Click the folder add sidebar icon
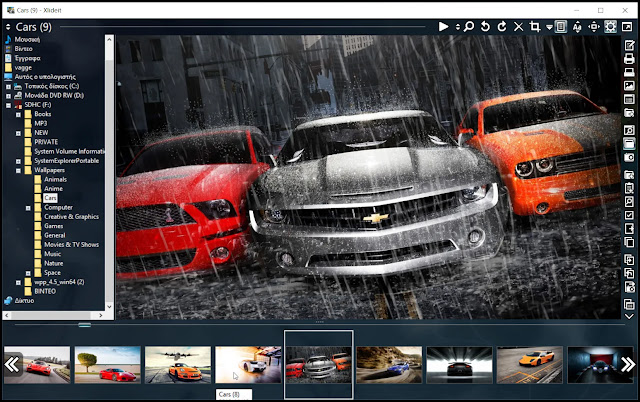Image resolution: width=640 pixels, height=402 pixels. tap(629, 175)
